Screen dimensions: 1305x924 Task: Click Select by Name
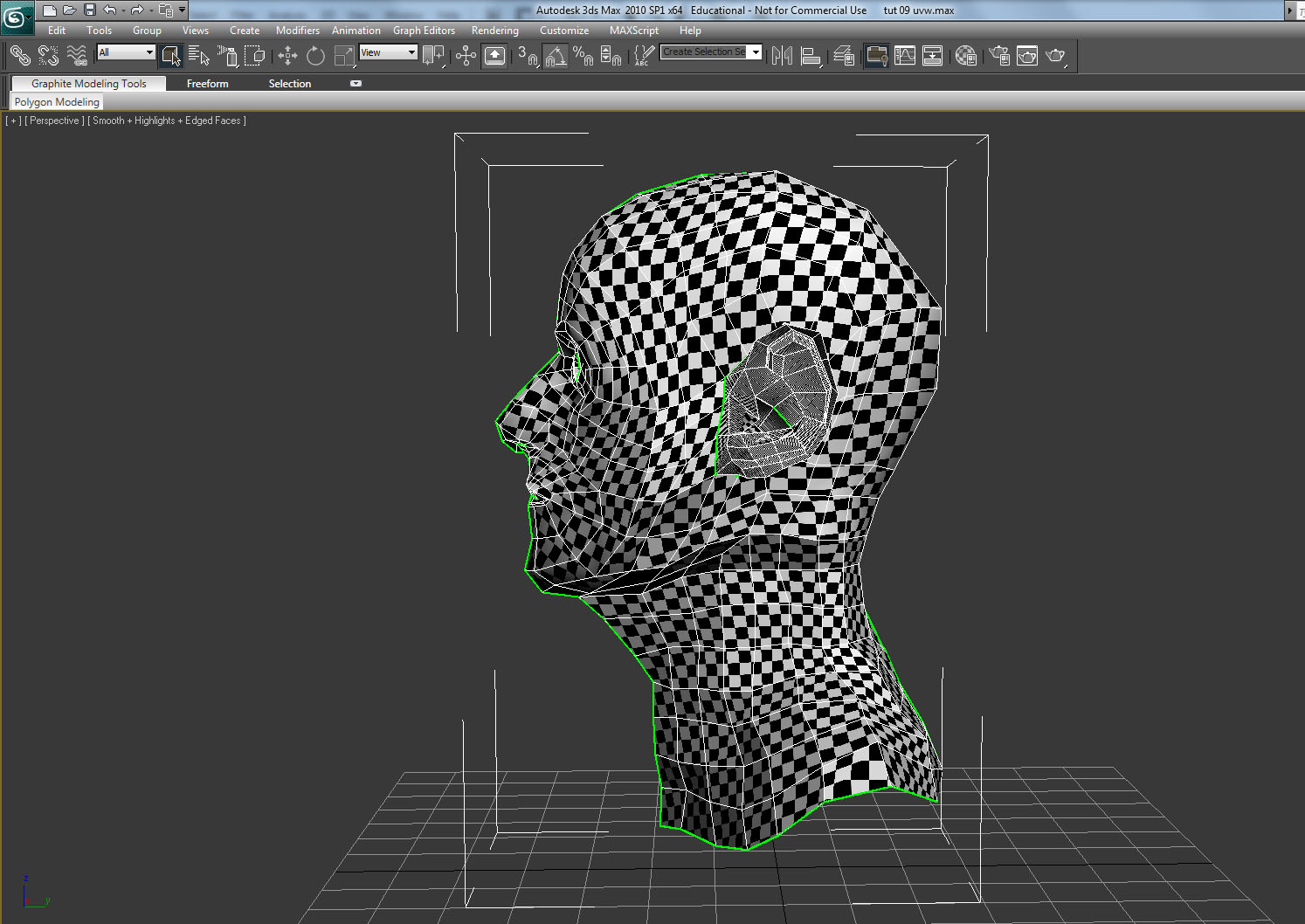(x=199, y=55)
